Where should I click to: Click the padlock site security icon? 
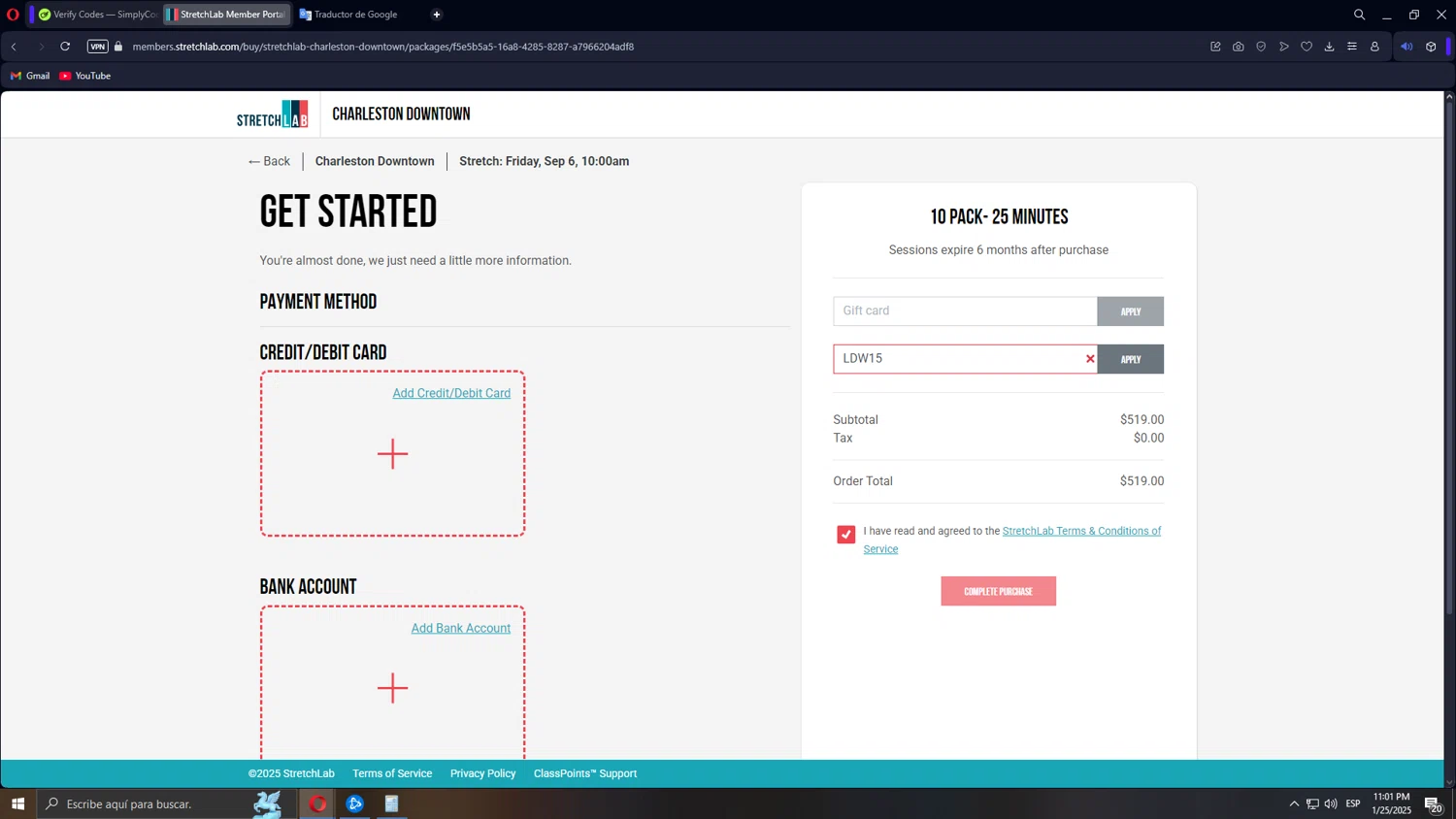point(118,47)
